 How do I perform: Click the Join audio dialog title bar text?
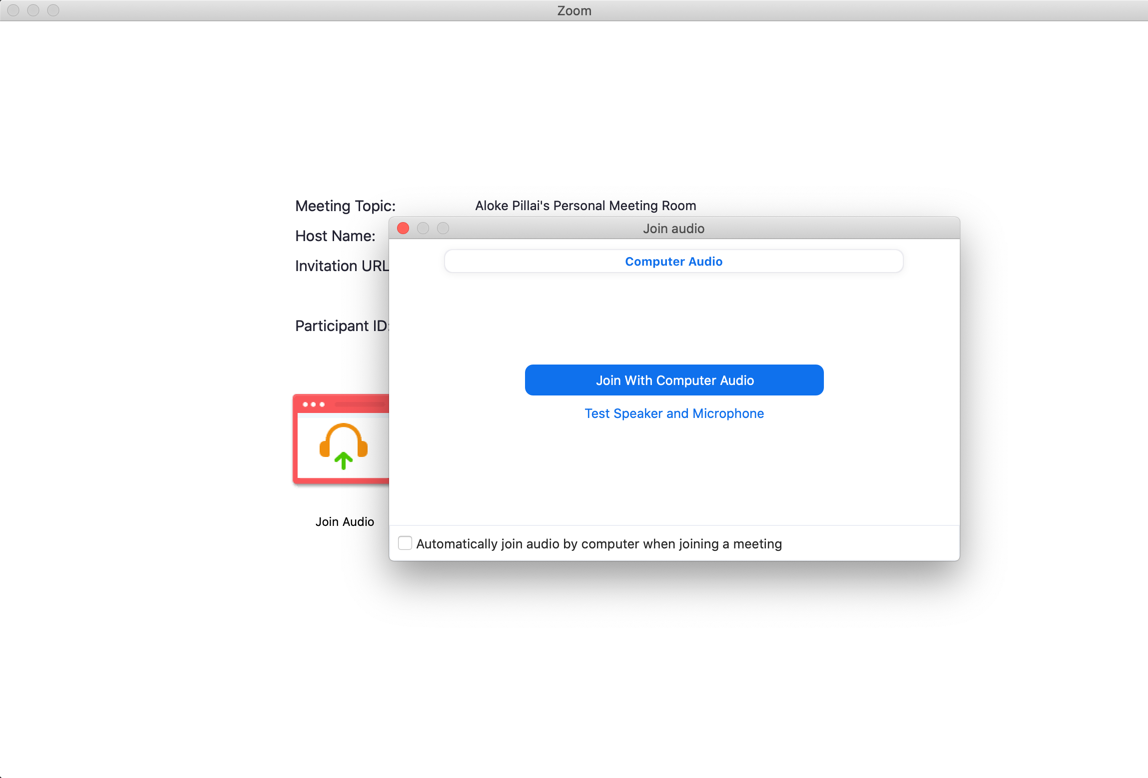(x=674, y=228)
